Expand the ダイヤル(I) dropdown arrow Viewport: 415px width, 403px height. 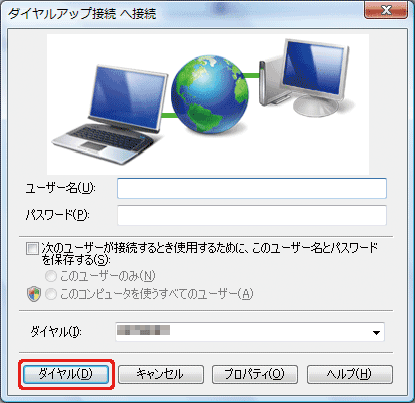pos(376,332)
